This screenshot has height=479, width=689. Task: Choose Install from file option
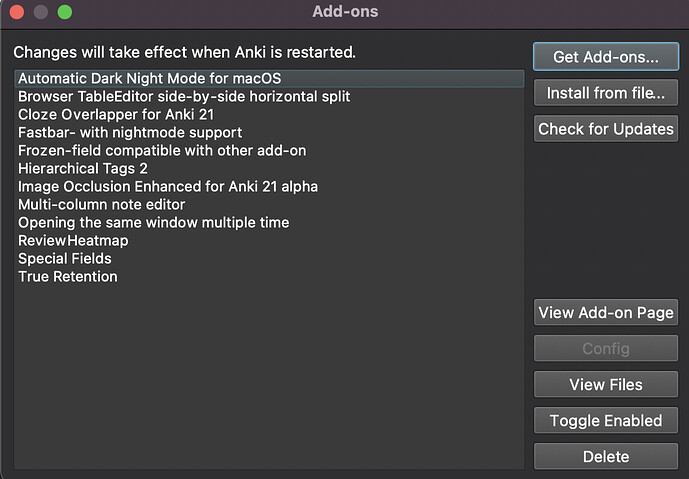(x=606, y=93)
